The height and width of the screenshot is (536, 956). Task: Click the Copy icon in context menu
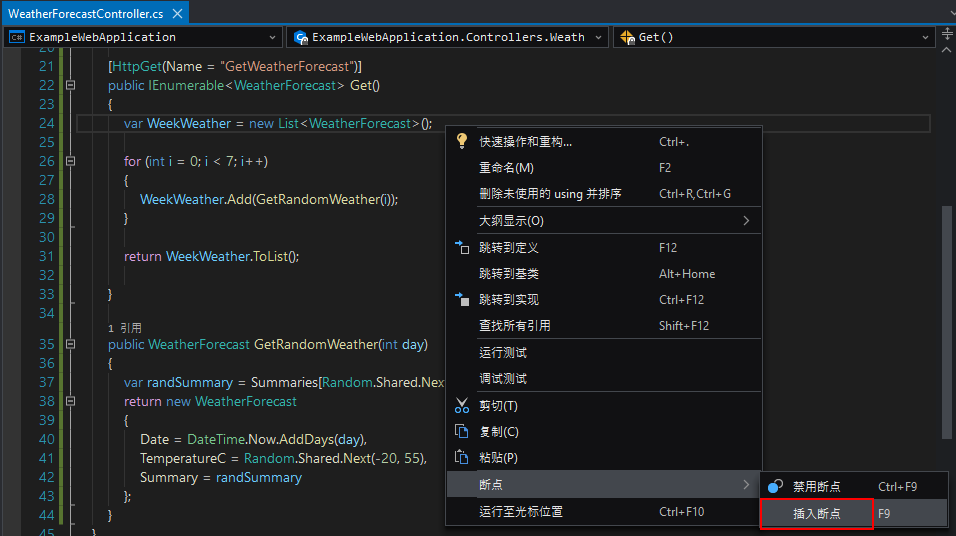point(462,432)
